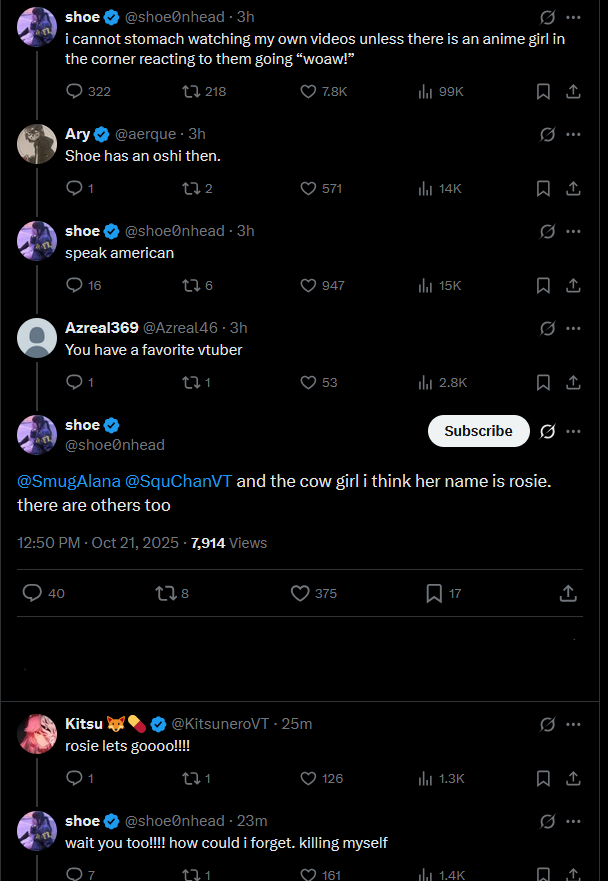Share Azreal369's favorite vtuber tweet

[573, 382]
